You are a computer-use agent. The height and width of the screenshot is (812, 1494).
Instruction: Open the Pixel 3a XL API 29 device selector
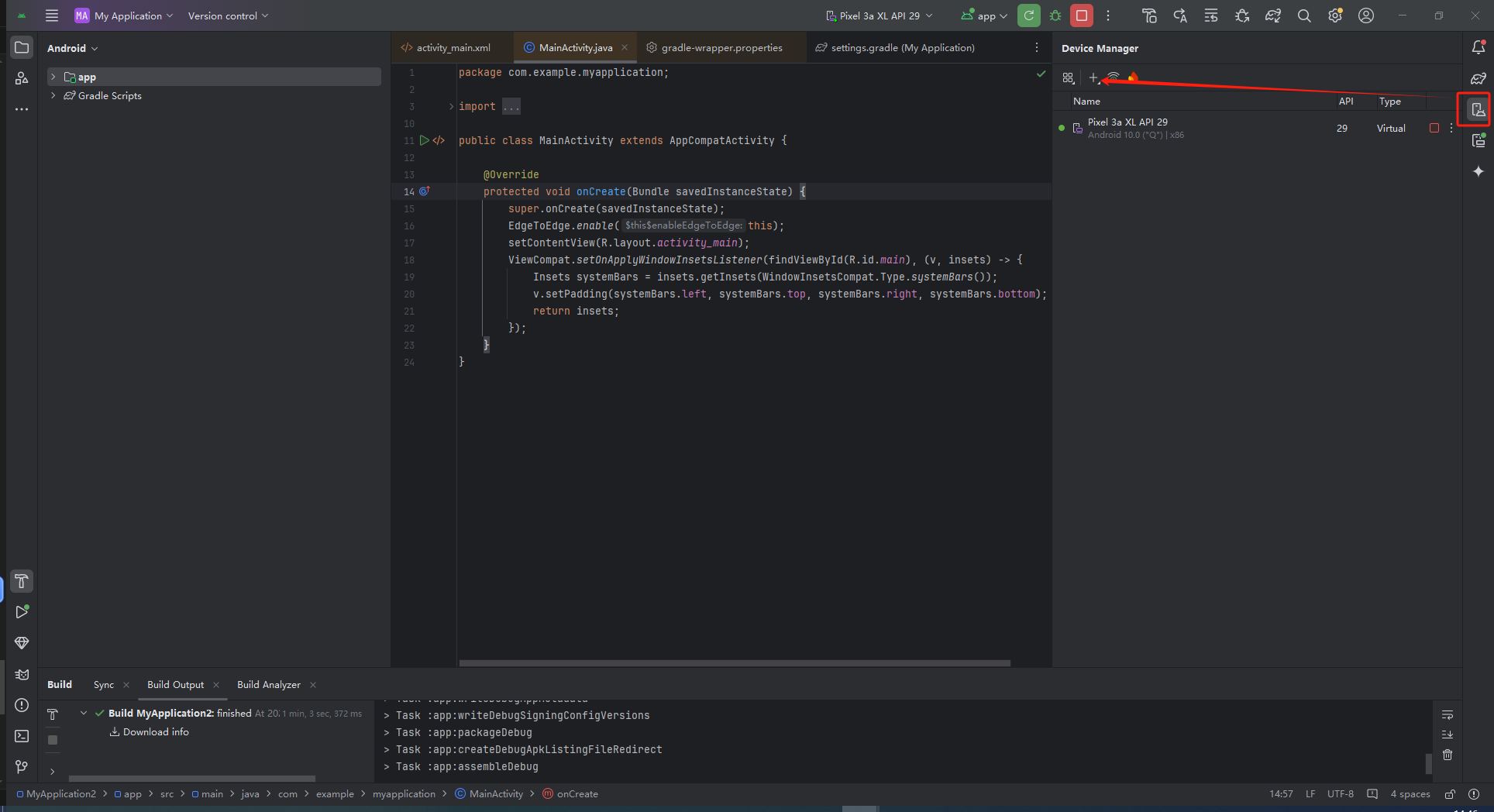point(880,15)
